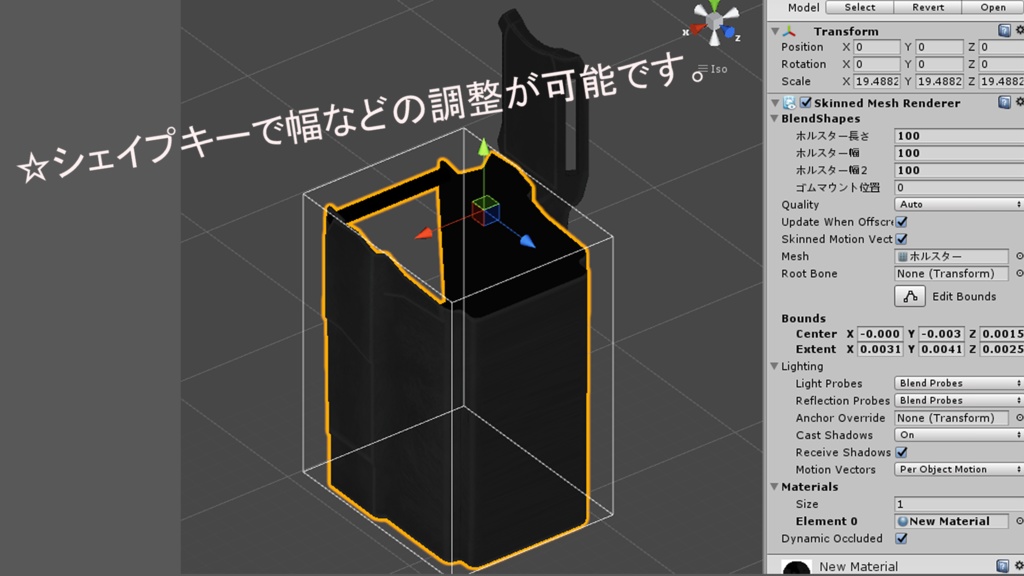Open the Light Probes dropdown

[x=955, y=383]
